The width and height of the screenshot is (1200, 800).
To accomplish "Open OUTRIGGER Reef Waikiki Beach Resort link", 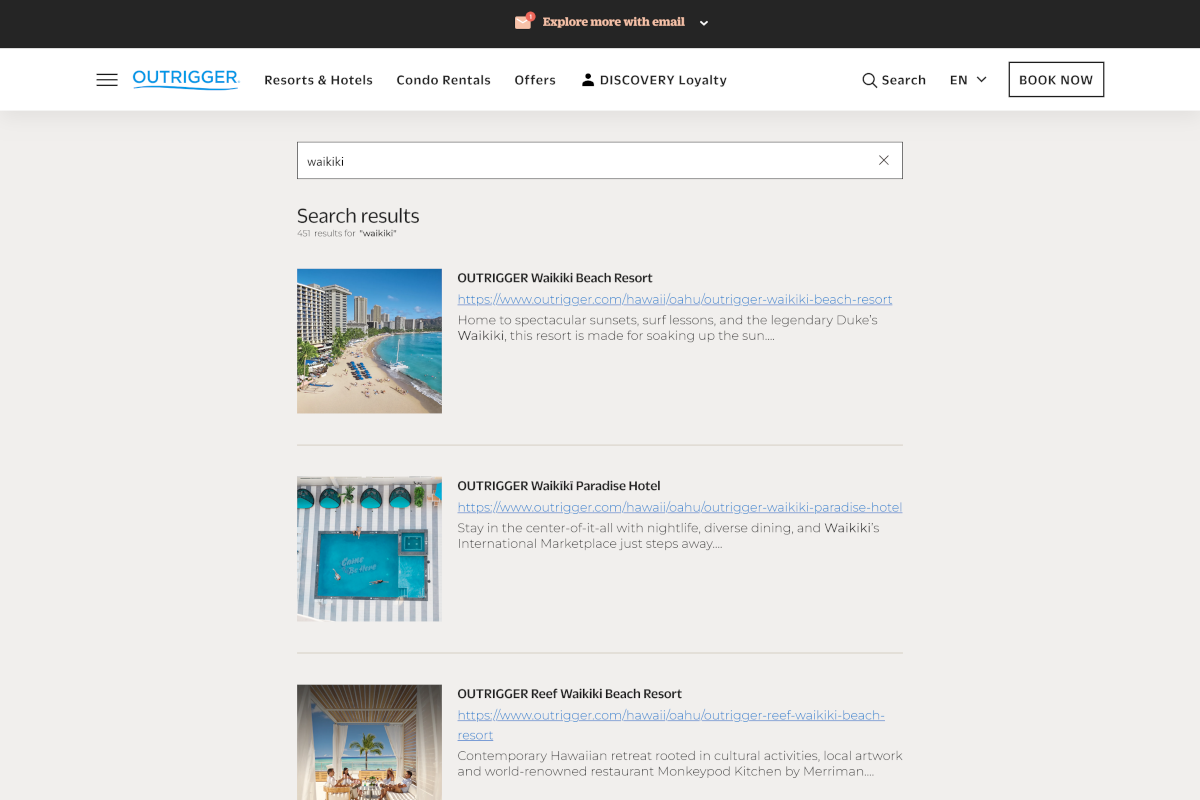I will [x=569, y=693].
